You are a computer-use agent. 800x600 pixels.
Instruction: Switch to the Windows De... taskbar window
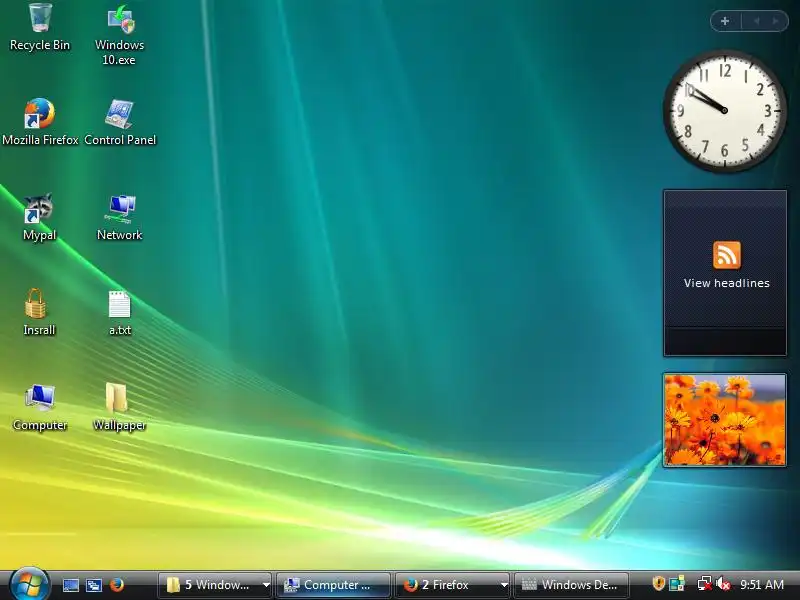tap(571, 585)
